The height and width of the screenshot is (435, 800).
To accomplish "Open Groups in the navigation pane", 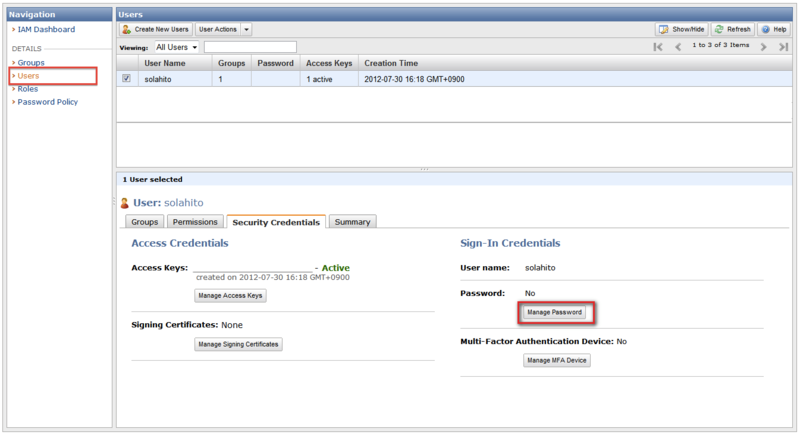I will tap(31, 63).
